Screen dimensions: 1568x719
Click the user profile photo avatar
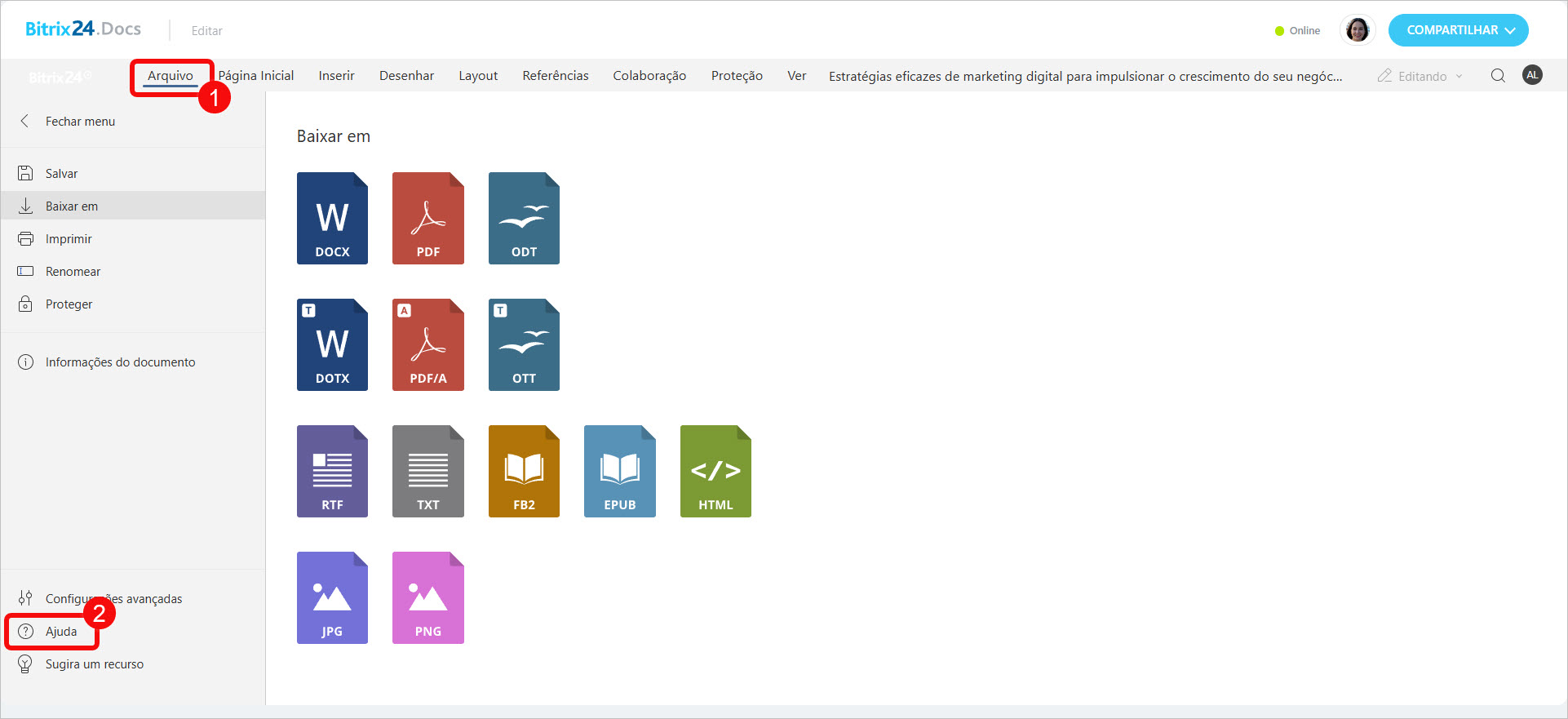[1358, 30]
